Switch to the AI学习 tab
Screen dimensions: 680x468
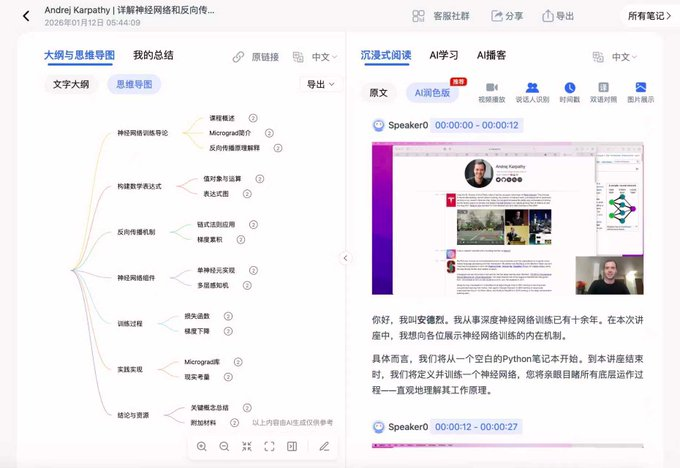444,56
